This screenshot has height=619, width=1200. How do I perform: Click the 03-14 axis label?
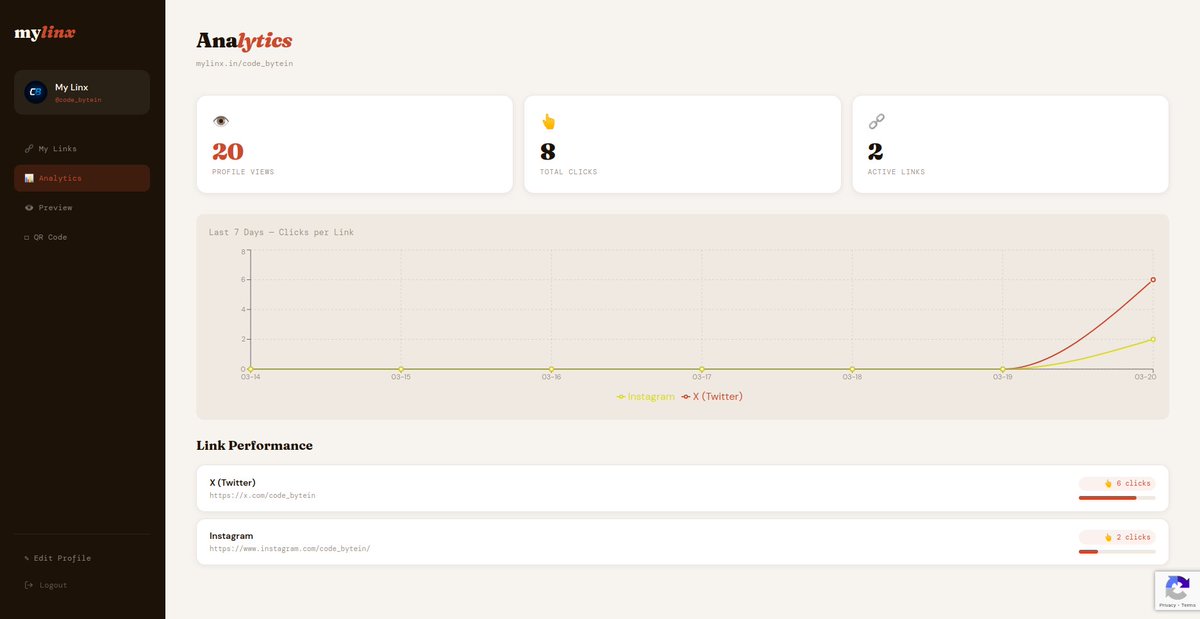click(x=250, y=377)
